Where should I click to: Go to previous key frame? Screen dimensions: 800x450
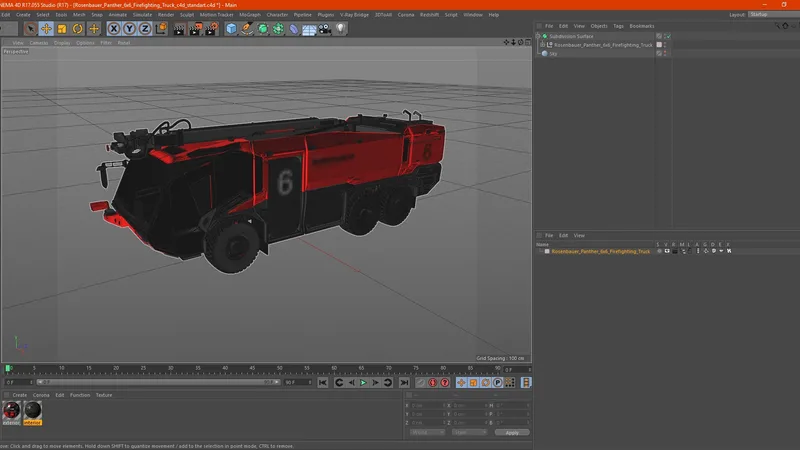click(x=339, y=383)
